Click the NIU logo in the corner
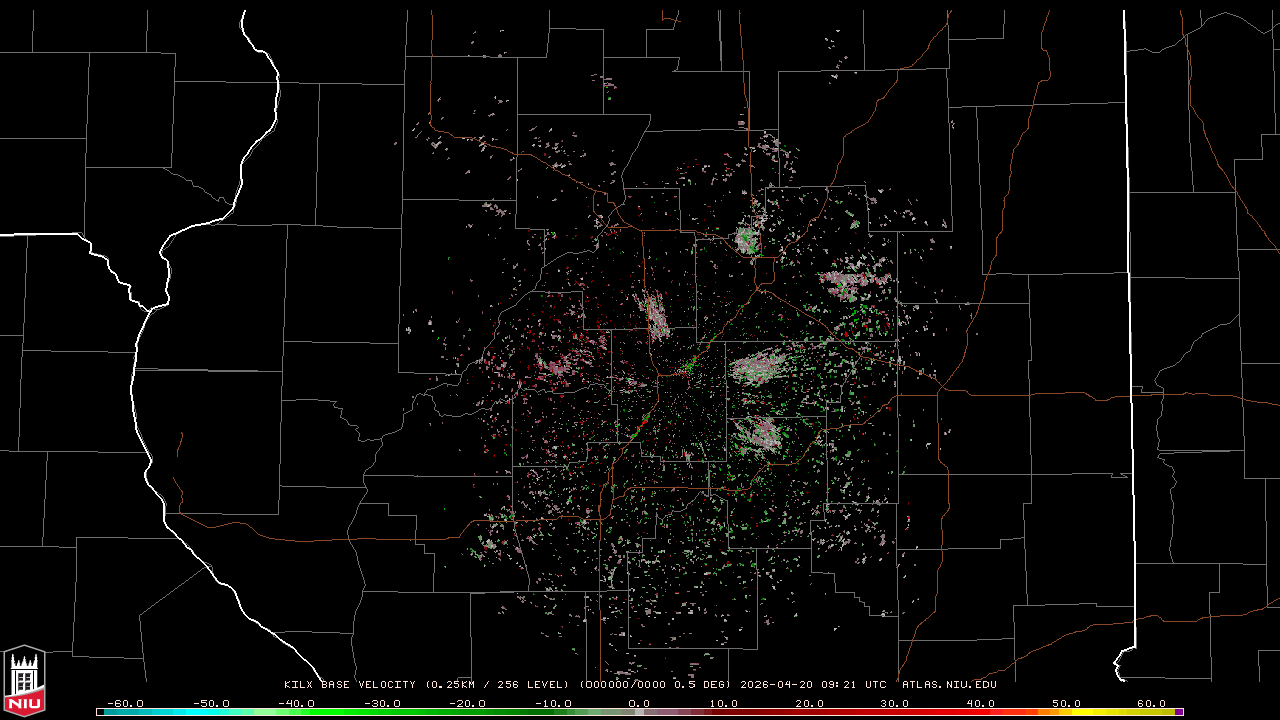Viewport: 1280px width, 720px height. (x=24, y=681)
